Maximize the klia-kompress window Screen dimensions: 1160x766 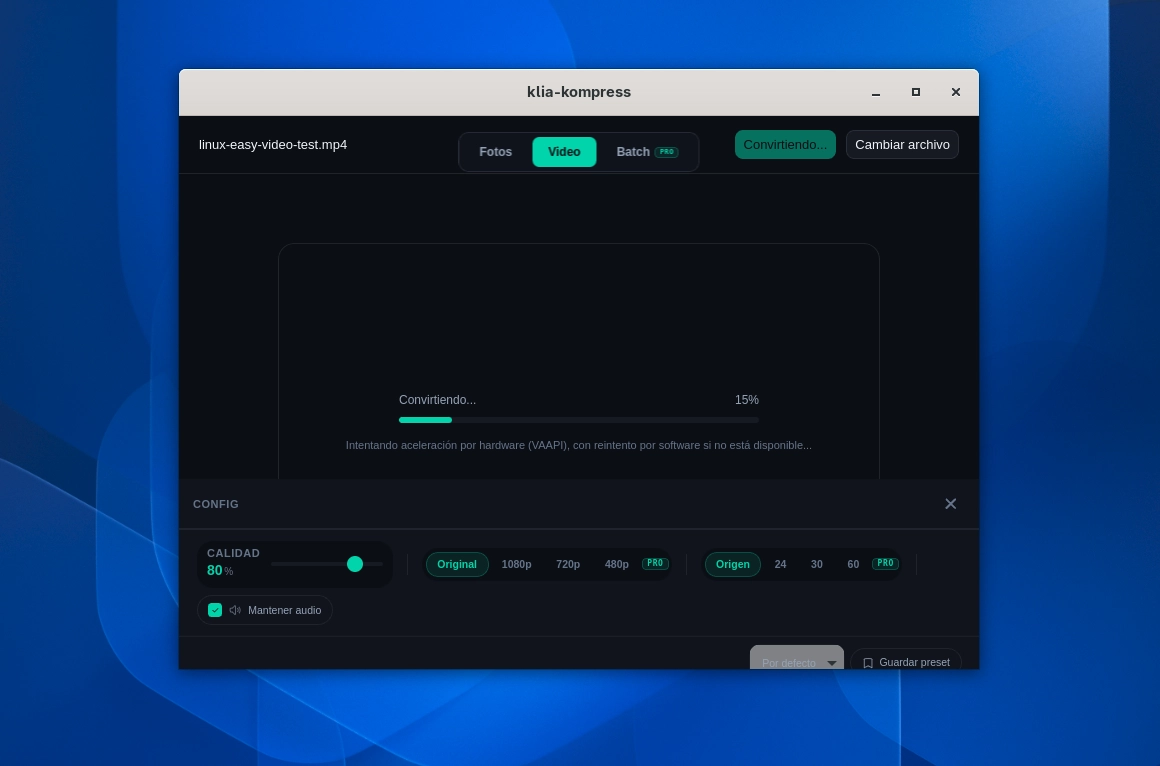[916, 92]
